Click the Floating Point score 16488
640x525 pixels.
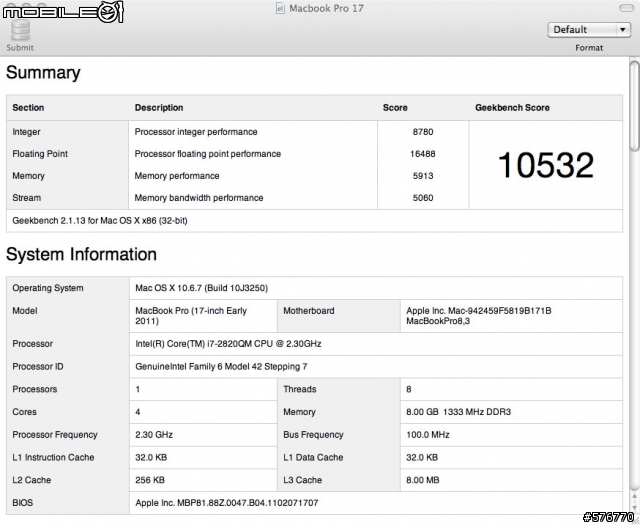pyautogui.click(x=423, y=154)
